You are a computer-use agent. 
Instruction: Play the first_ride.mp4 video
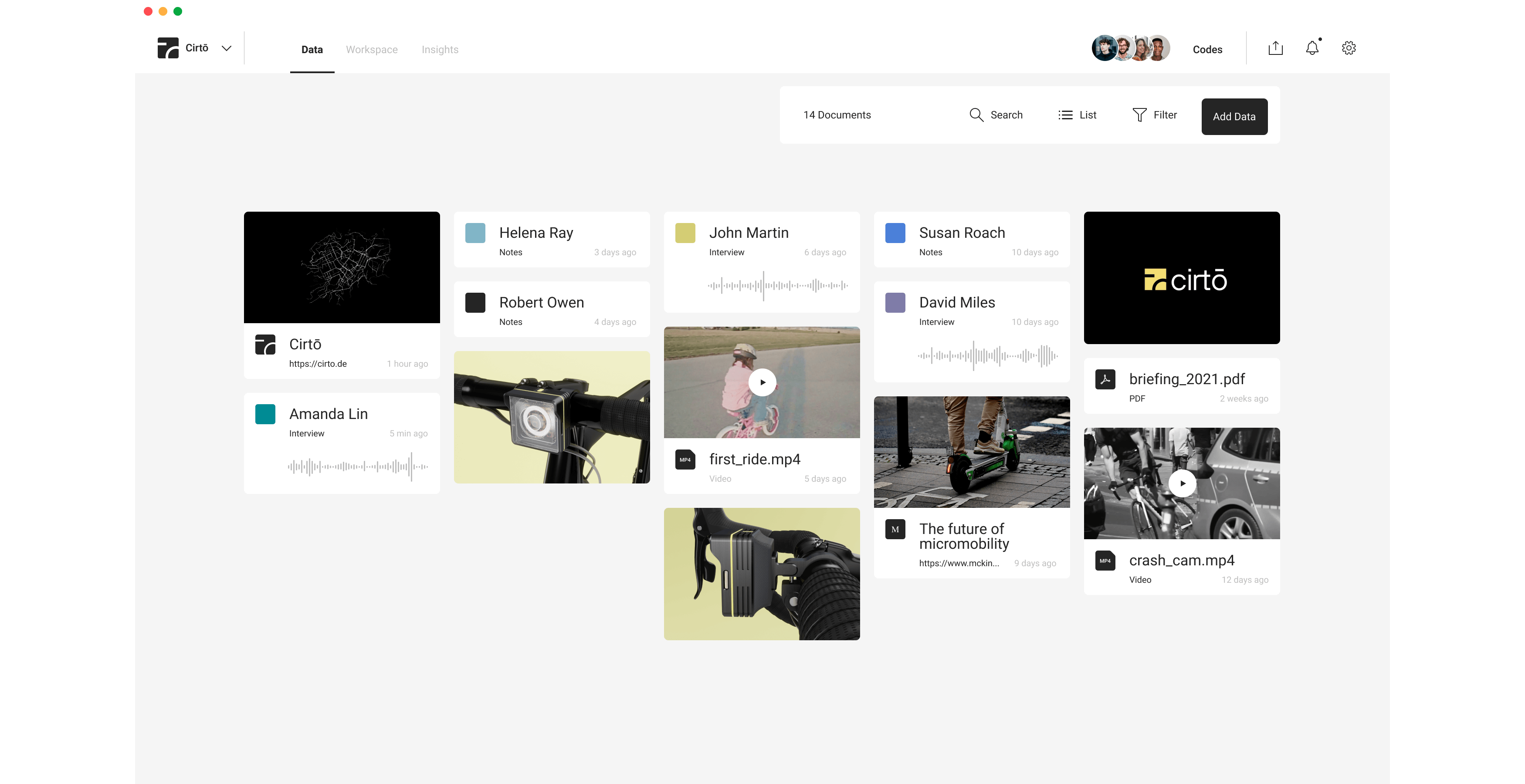click(x=762, y=382)
